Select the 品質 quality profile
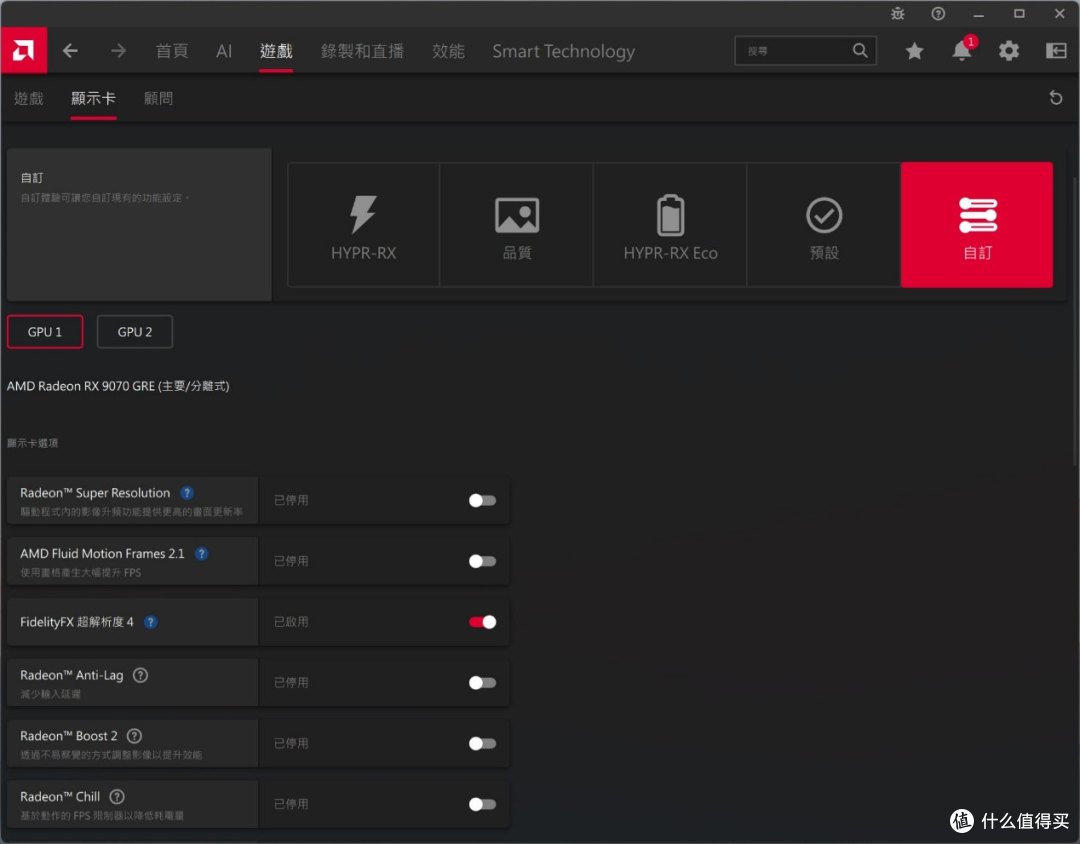The image size is (1080, 844). click(x=517, y=225)
